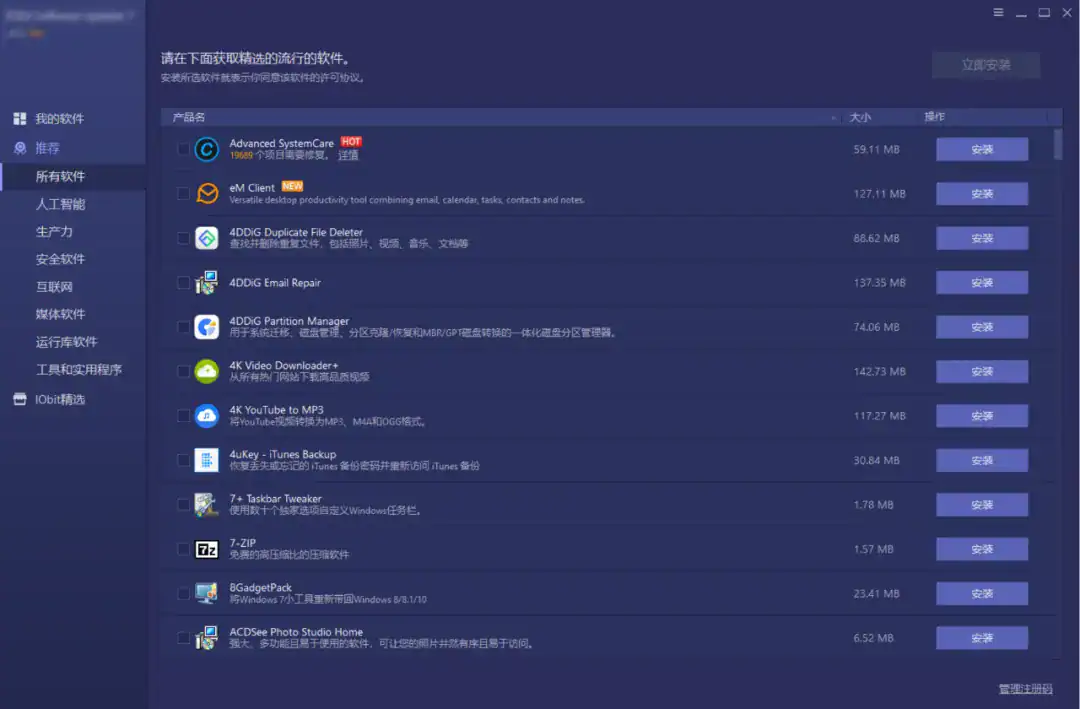Viewport: 1080px width, 709px height.
Task: Select 工具和实用程序 category
Action: (x=79, y=369)
